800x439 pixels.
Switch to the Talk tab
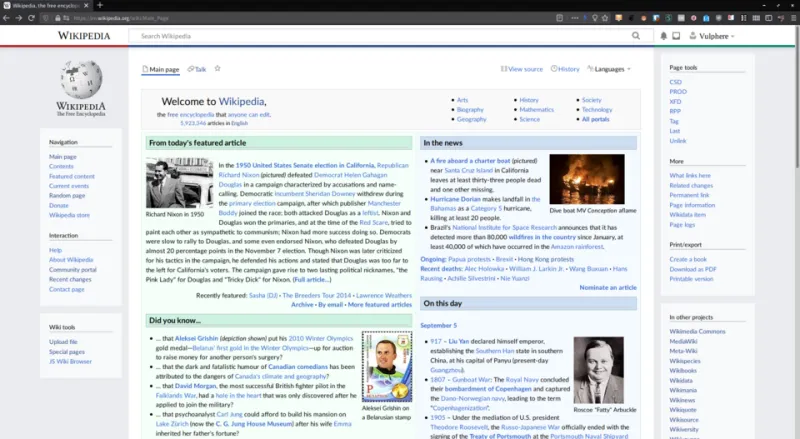pos(197,69)
